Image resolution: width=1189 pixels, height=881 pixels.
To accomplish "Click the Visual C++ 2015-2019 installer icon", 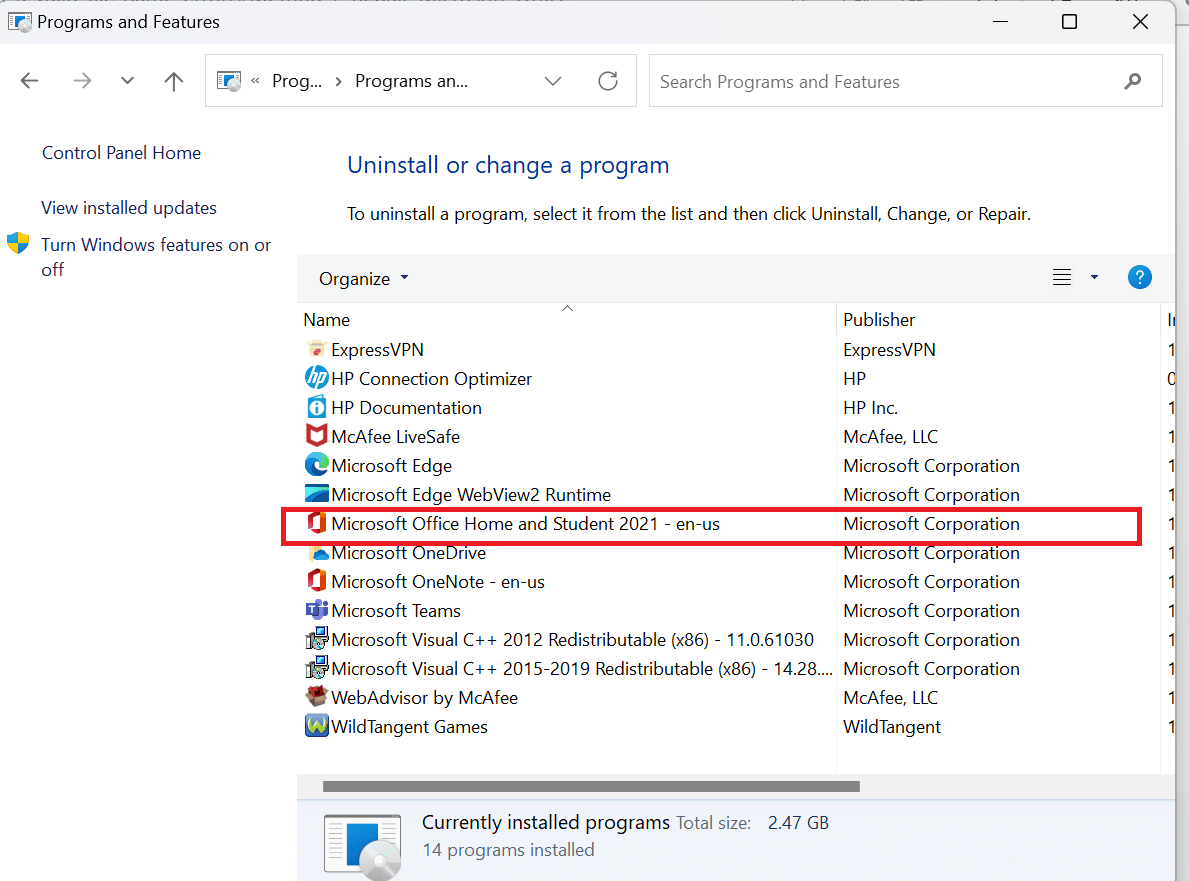I will (x=316, y=667).
